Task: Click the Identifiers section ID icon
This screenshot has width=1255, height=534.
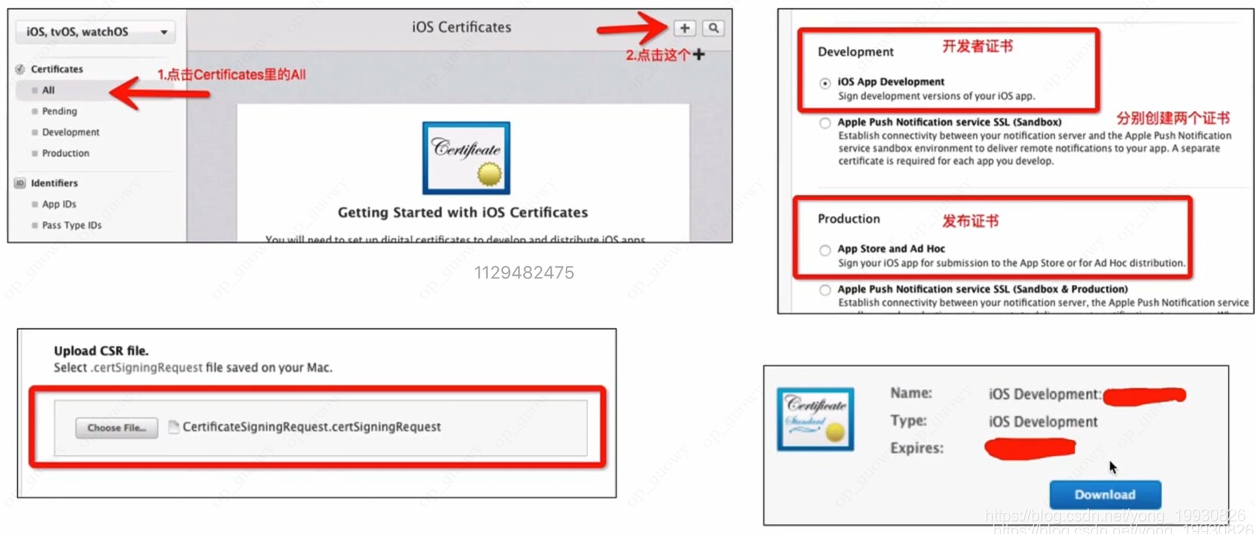Action: [20, 183]
